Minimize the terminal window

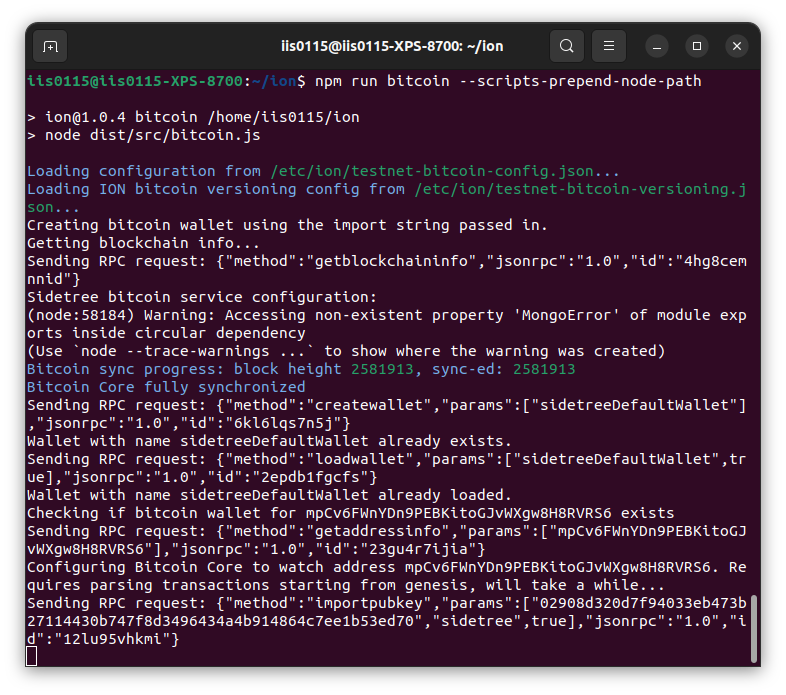[x=657, y=46]
